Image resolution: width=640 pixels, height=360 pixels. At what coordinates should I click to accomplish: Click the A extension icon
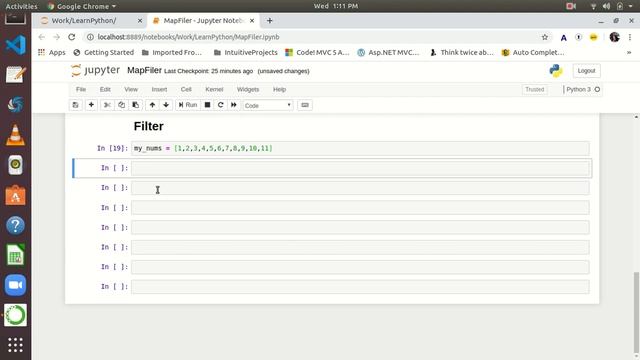pyautogui.click(x=563, y=38)
